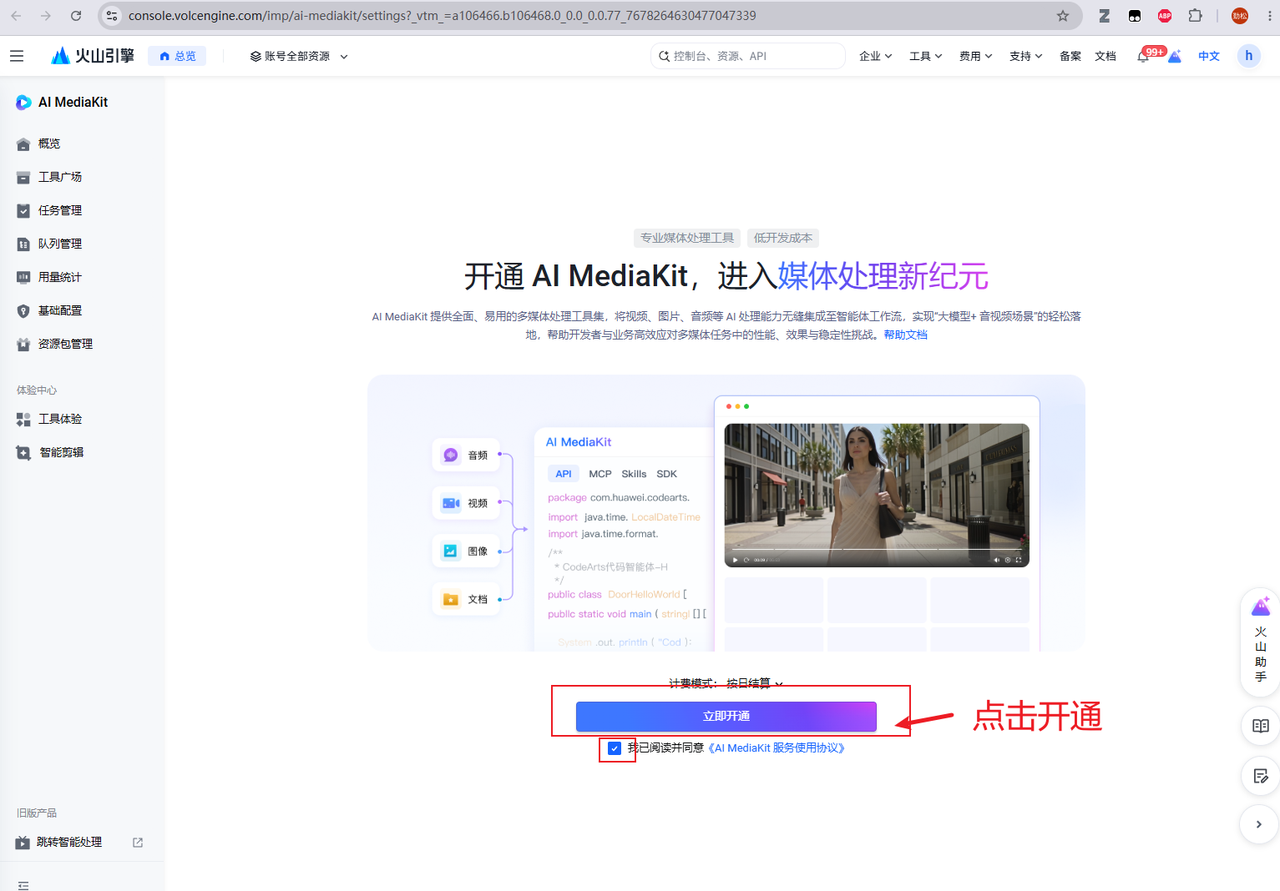The image size is (1280, 891).
Task: Click the 立即开通 button
Action: coord(726,716)
